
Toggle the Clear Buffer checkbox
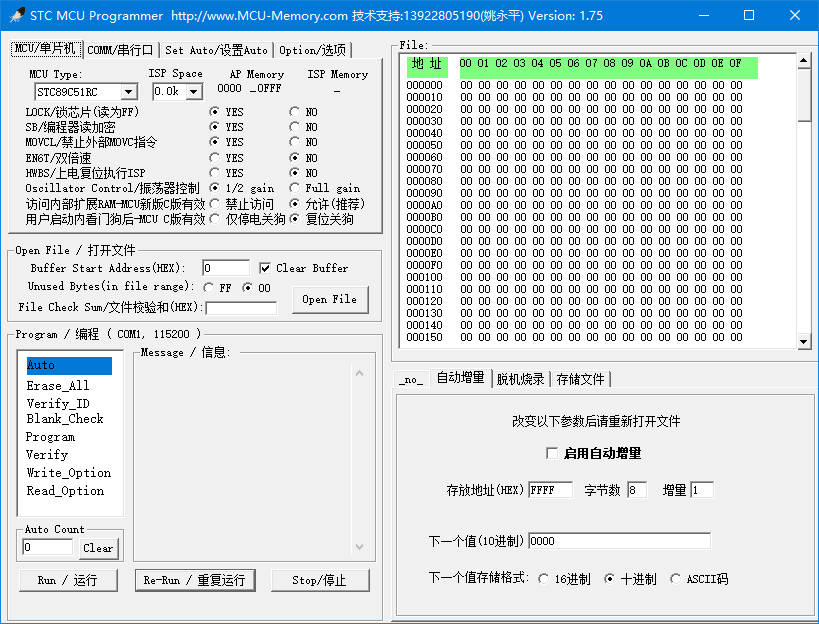(x=265, y=268)
